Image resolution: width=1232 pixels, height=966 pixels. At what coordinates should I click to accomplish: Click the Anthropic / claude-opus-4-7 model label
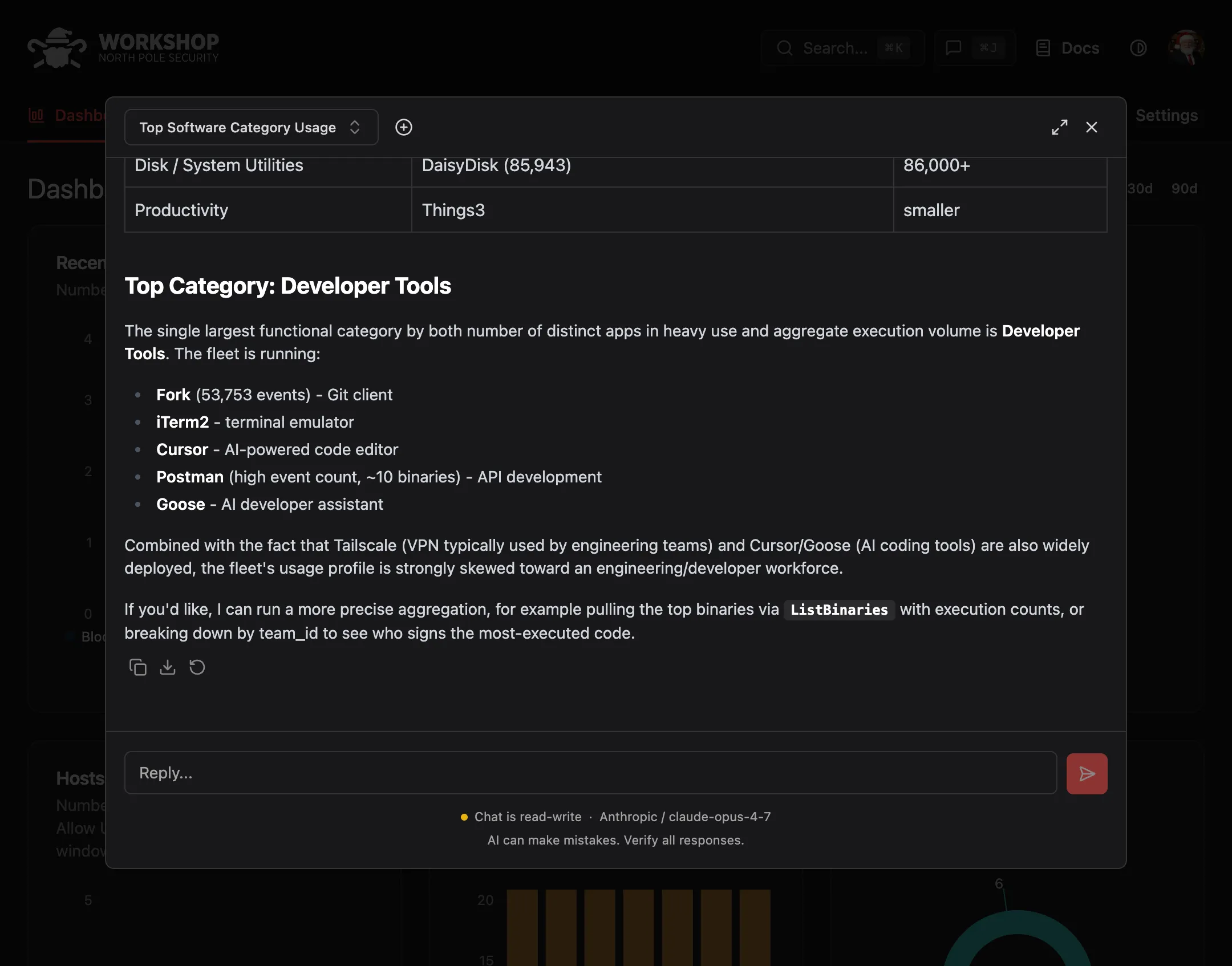click(685, 817)
